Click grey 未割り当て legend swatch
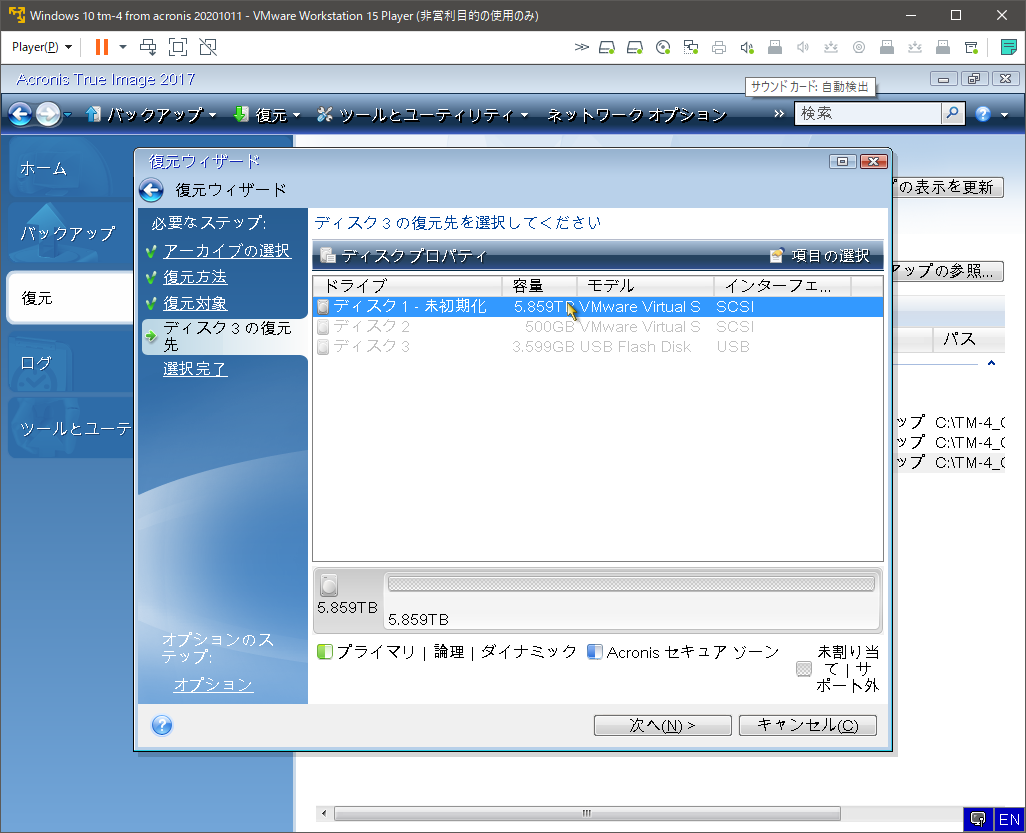The width and height of the screenshot is (1026, 833). coord(804,669)
